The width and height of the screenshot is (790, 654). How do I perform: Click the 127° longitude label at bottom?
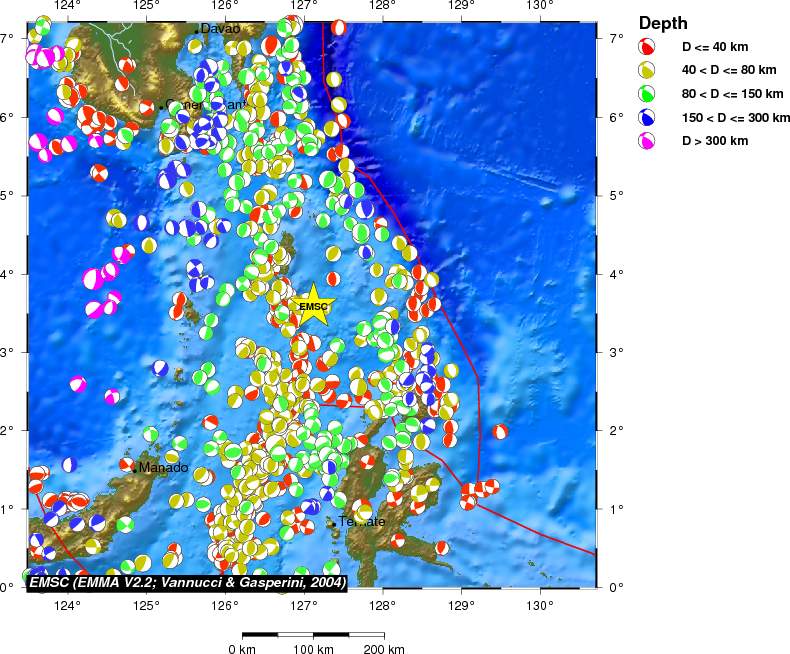[x=304, y=605]
